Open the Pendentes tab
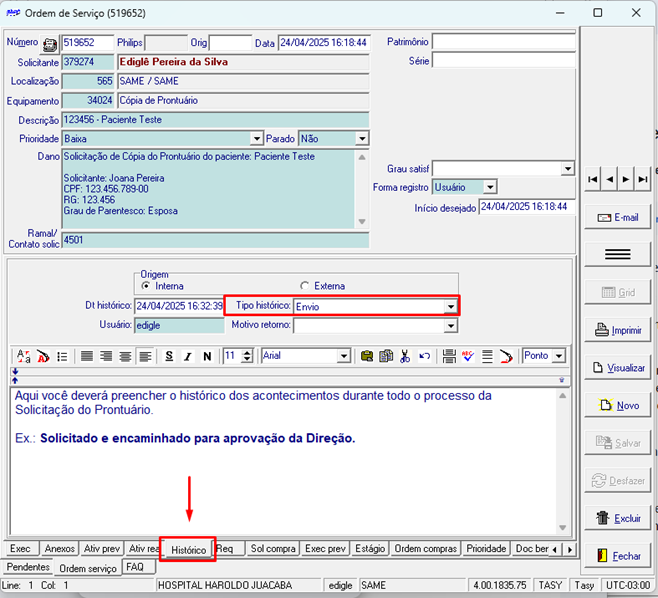 tap(28, 567)
